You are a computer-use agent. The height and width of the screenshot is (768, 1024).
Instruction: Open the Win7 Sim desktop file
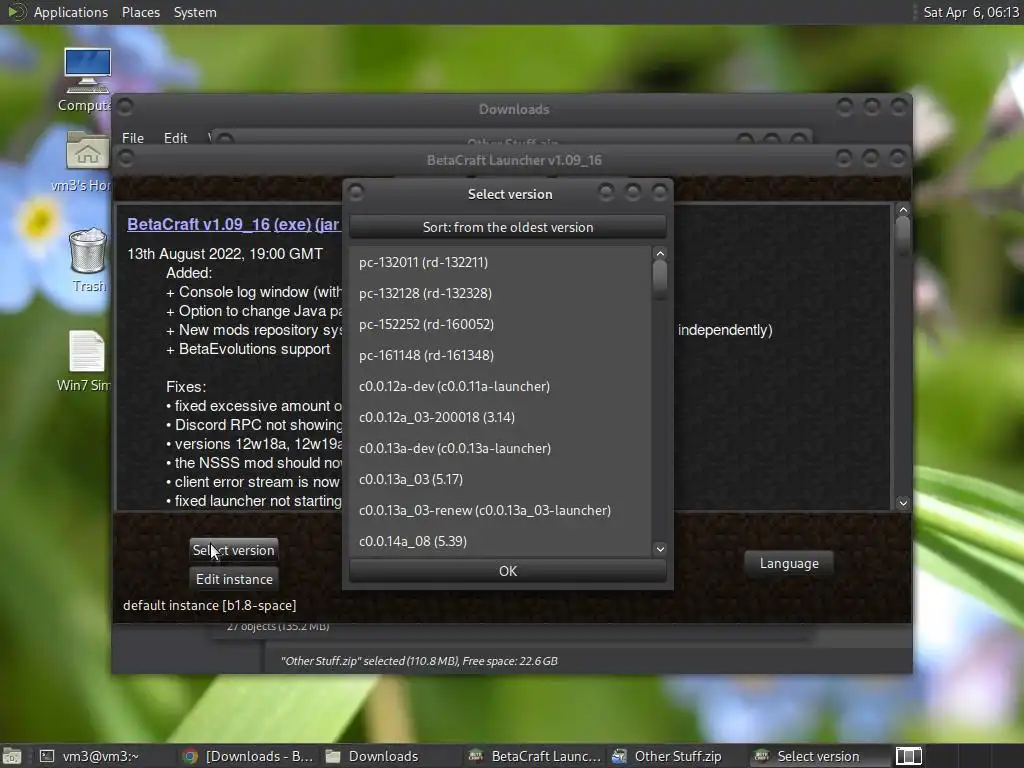coord(86,351)
